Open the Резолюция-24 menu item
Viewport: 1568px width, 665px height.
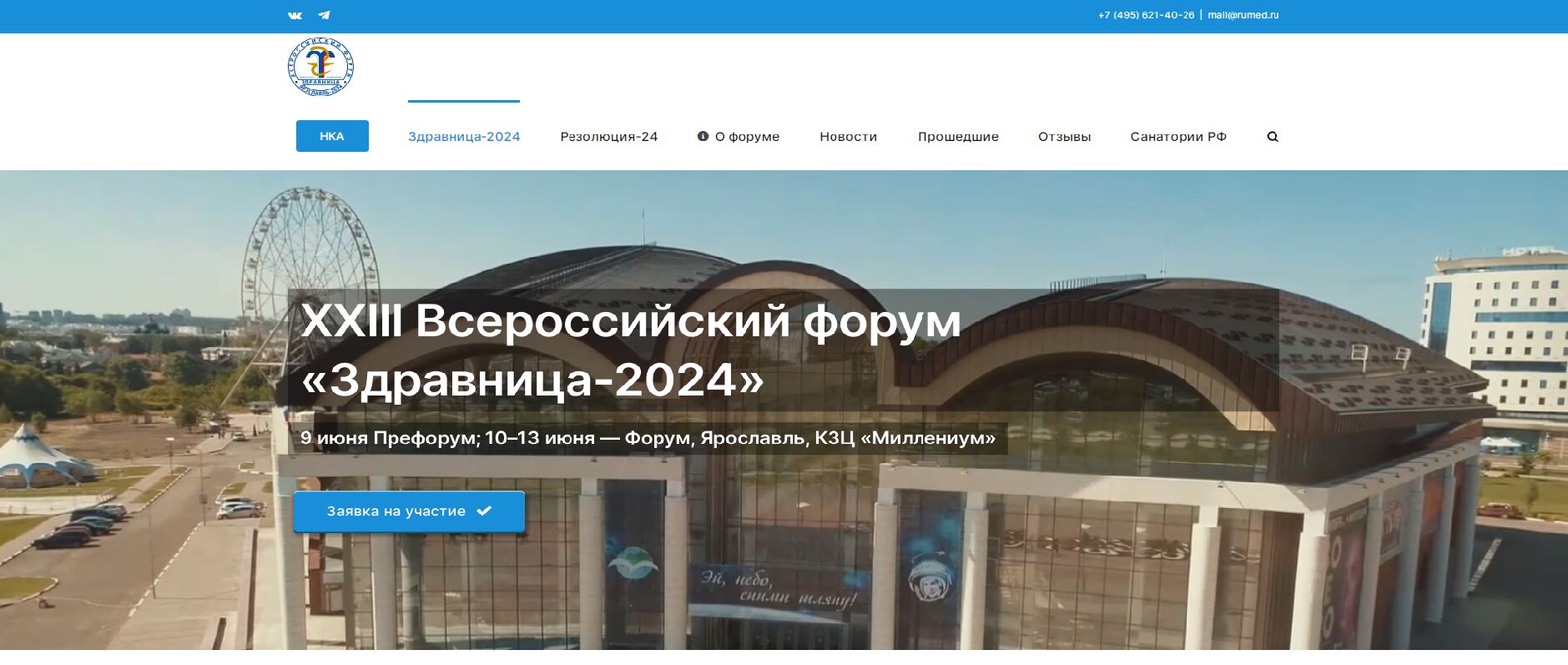(x=608, y=137)
